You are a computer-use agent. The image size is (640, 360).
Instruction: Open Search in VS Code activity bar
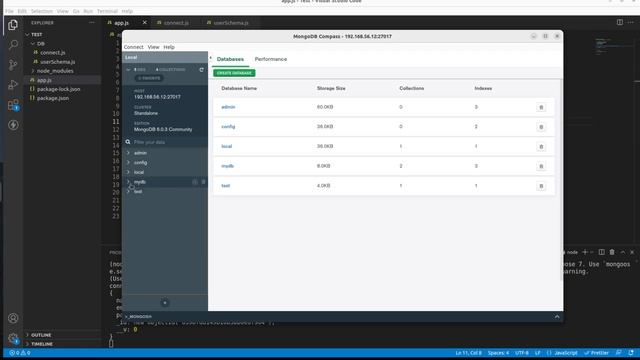pyautogui.click(x=13, y=44)
